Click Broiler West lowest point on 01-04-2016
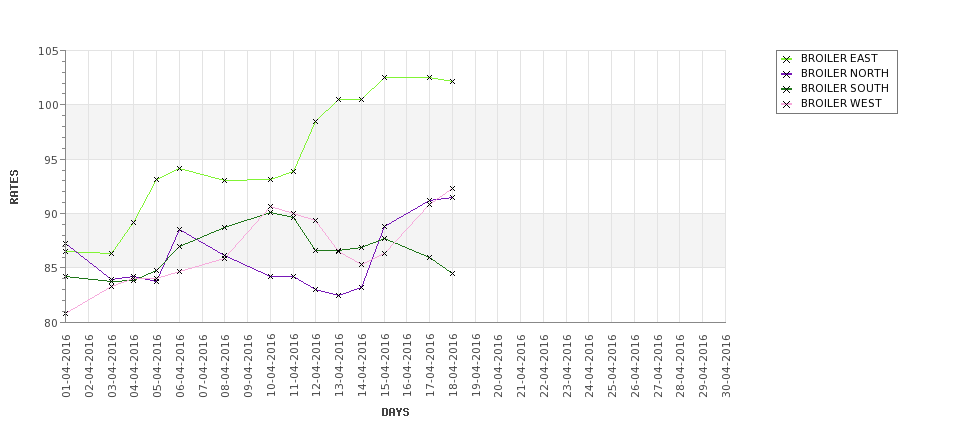975x429 pixels. 65,313
